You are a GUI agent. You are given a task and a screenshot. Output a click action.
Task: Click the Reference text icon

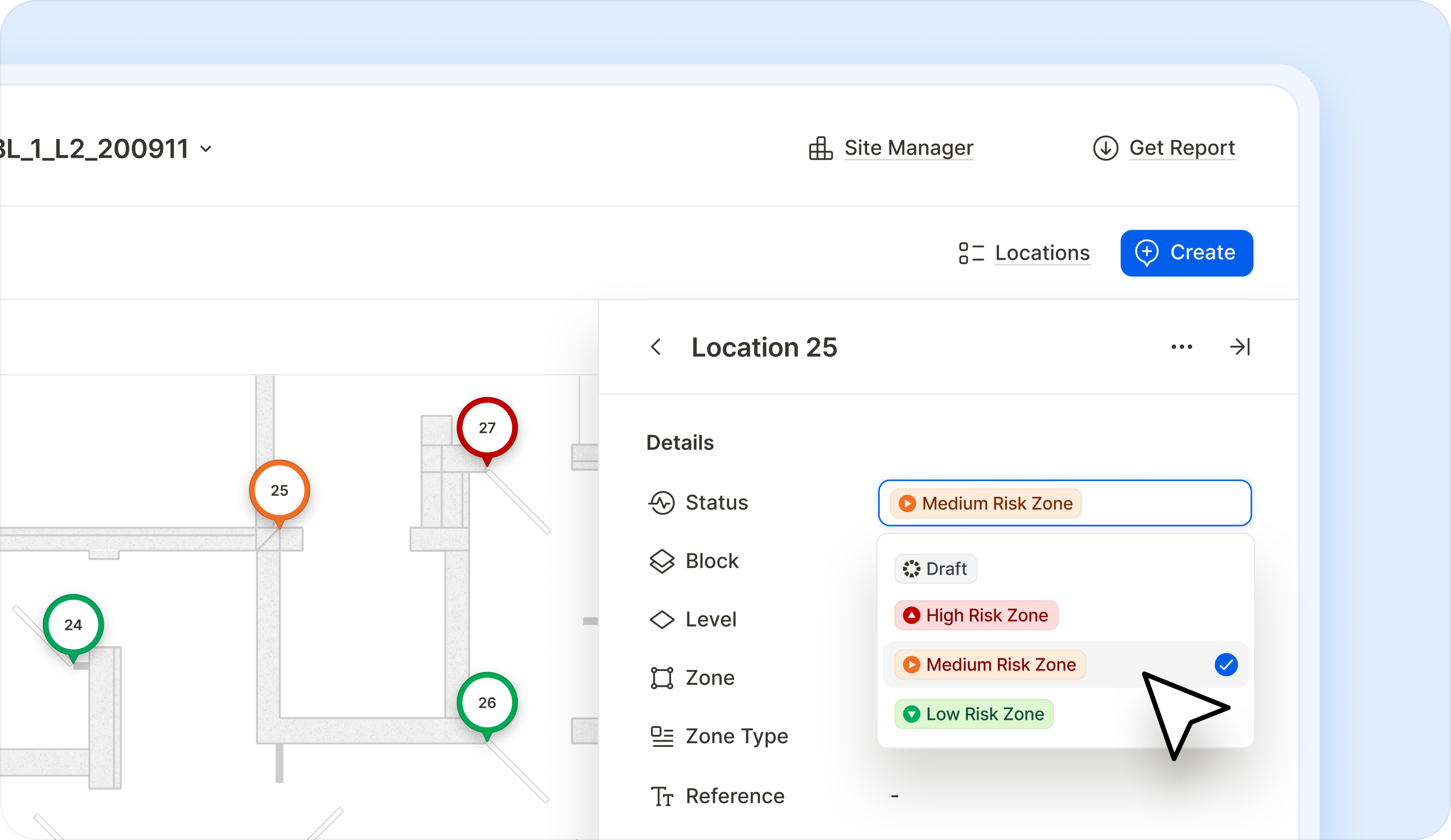[x=661, y=796]
